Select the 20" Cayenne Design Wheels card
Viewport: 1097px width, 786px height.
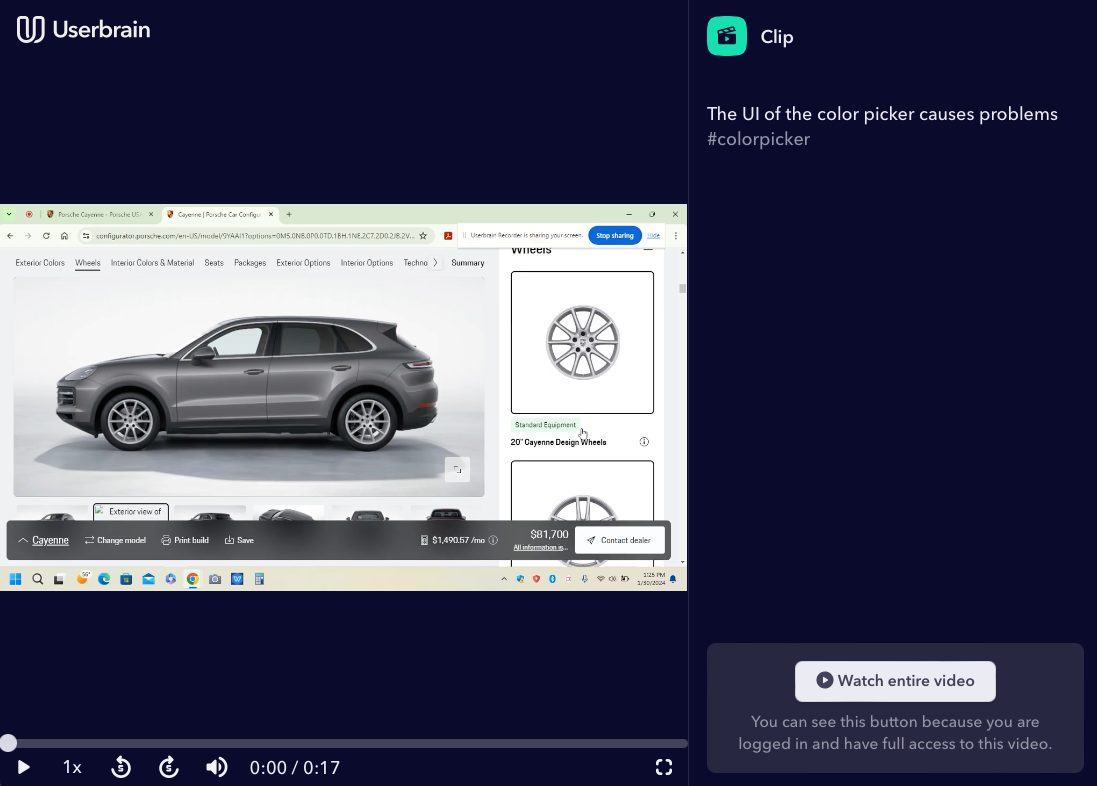coord(582,342)
